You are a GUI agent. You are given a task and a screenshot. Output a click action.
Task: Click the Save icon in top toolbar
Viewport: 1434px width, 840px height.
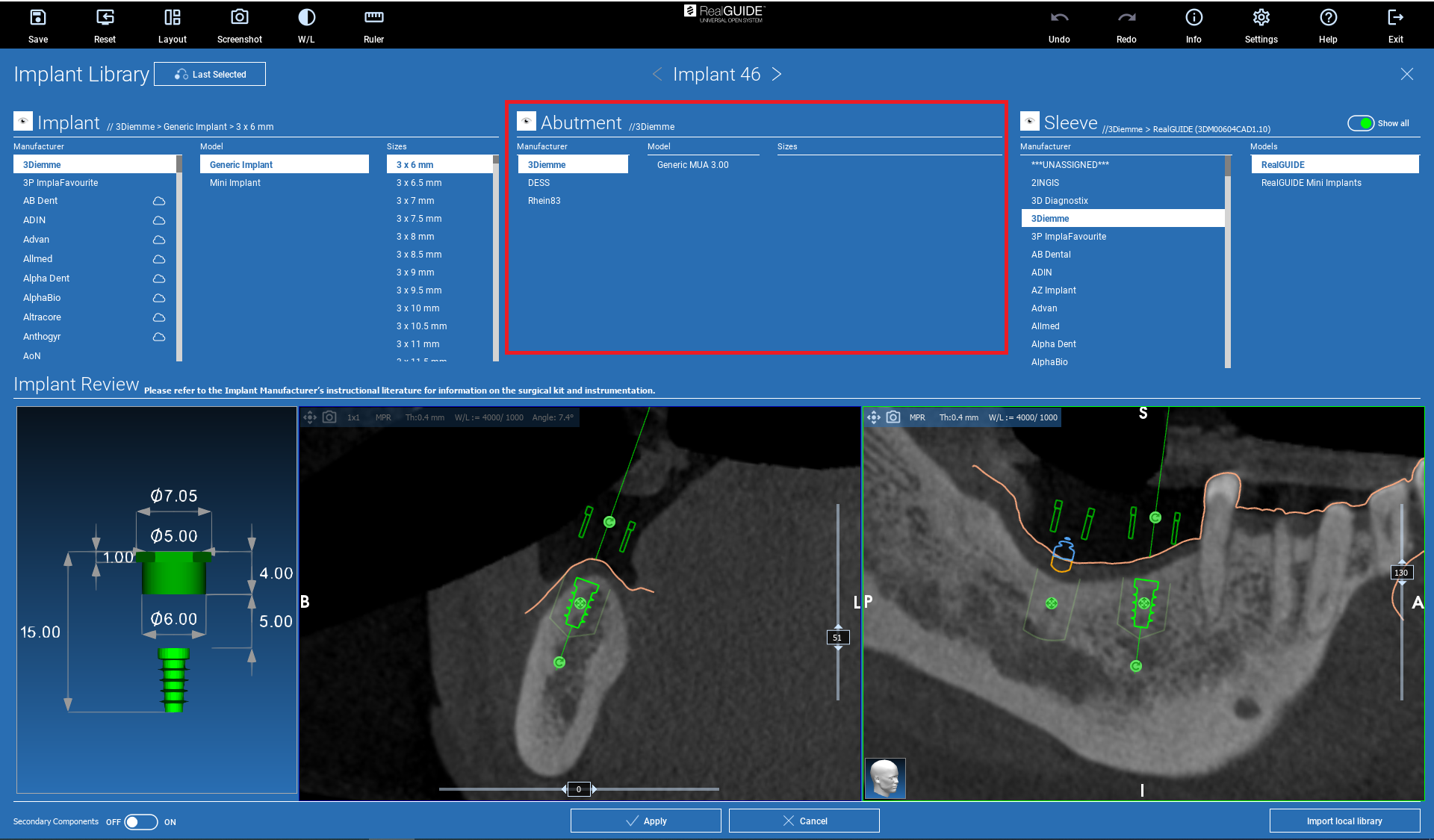37,18
